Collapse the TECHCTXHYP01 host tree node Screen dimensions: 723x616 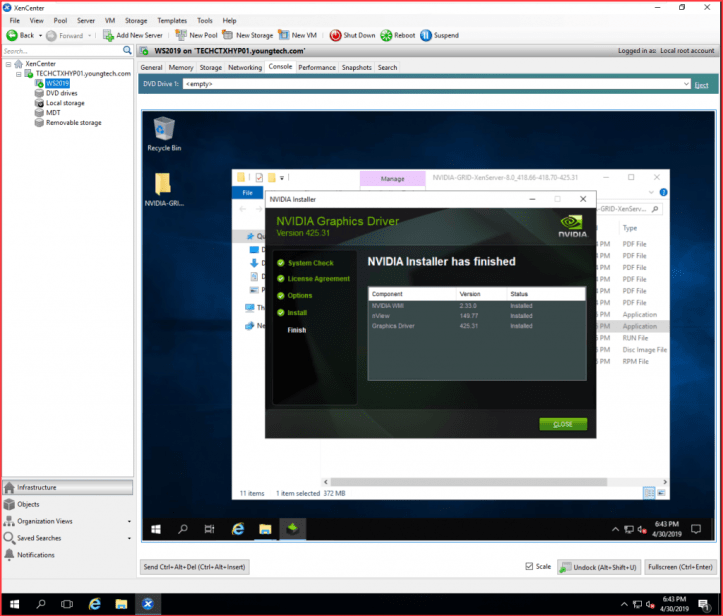(x=18, y=74)
